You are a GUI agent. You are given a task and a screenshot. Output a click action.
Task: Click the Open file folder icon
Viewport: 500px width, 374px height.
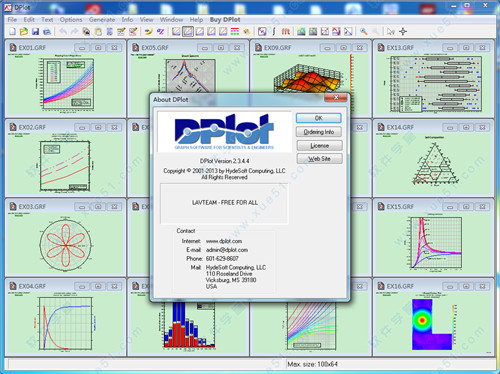pos(24,31)
